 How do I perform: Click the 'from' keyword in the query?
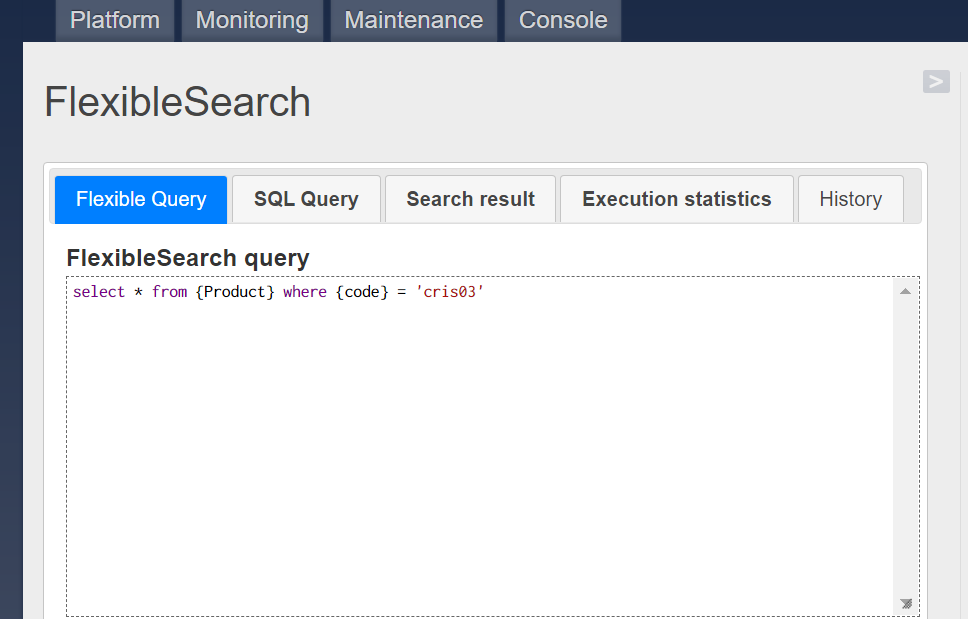[x=169, y=292]
